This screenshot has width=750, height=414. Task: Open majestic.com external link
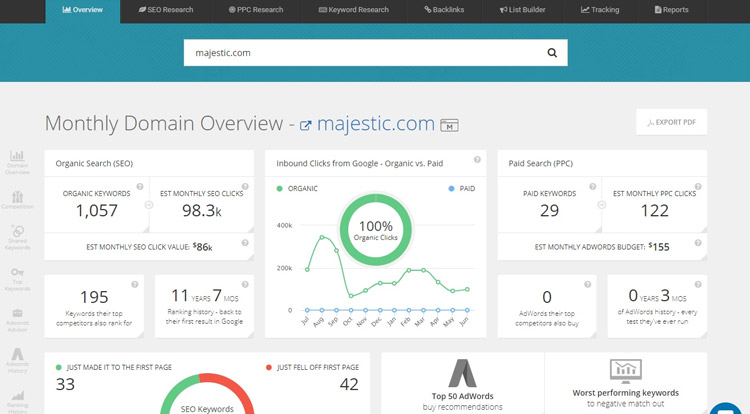[375, 124]
